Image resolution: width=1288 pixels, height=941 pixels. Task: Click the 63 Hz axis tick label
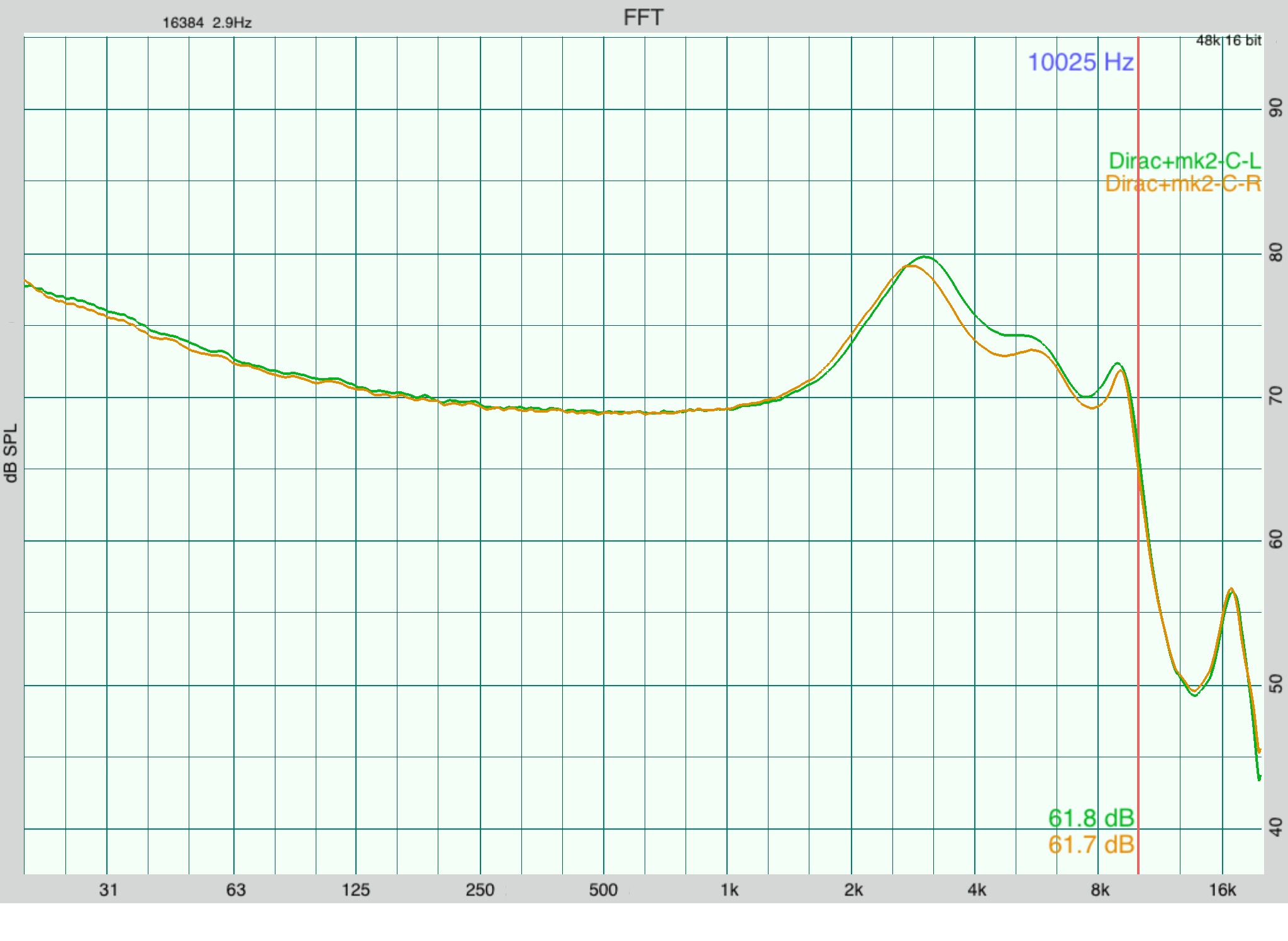(236, 890)
